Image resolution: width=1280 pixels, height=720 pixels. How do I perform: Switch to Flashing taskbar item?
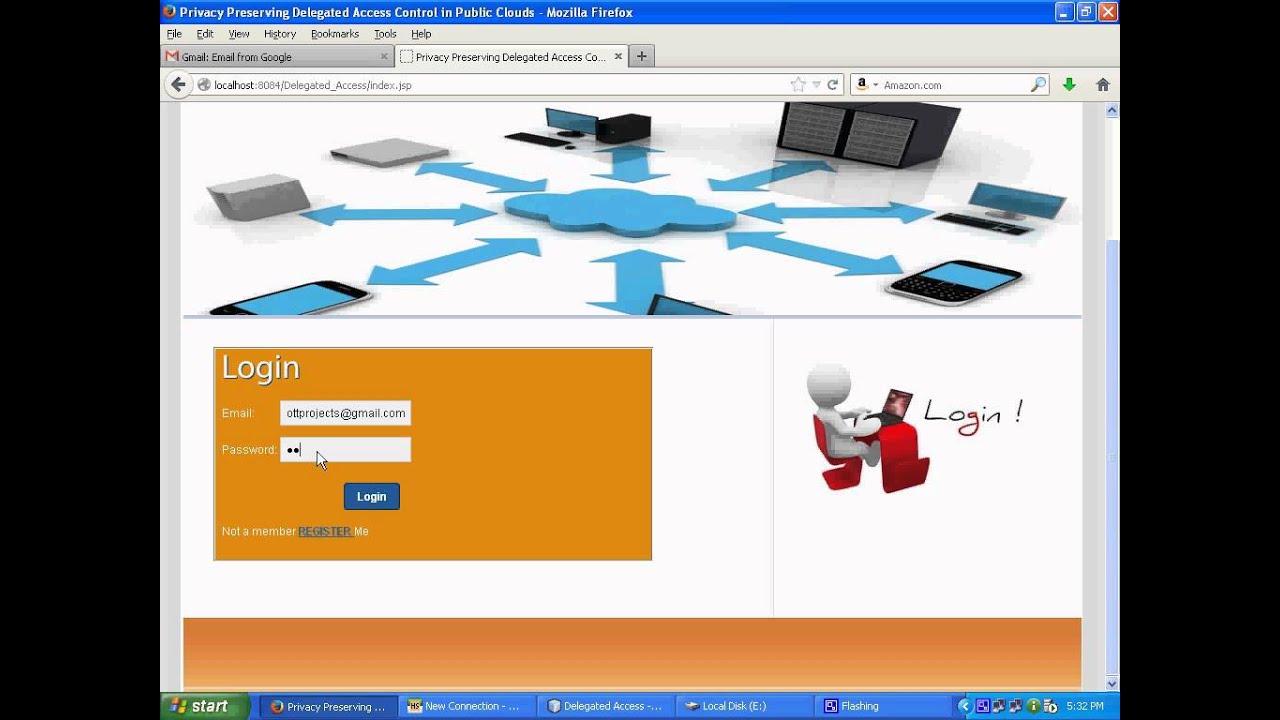(884, 706)
